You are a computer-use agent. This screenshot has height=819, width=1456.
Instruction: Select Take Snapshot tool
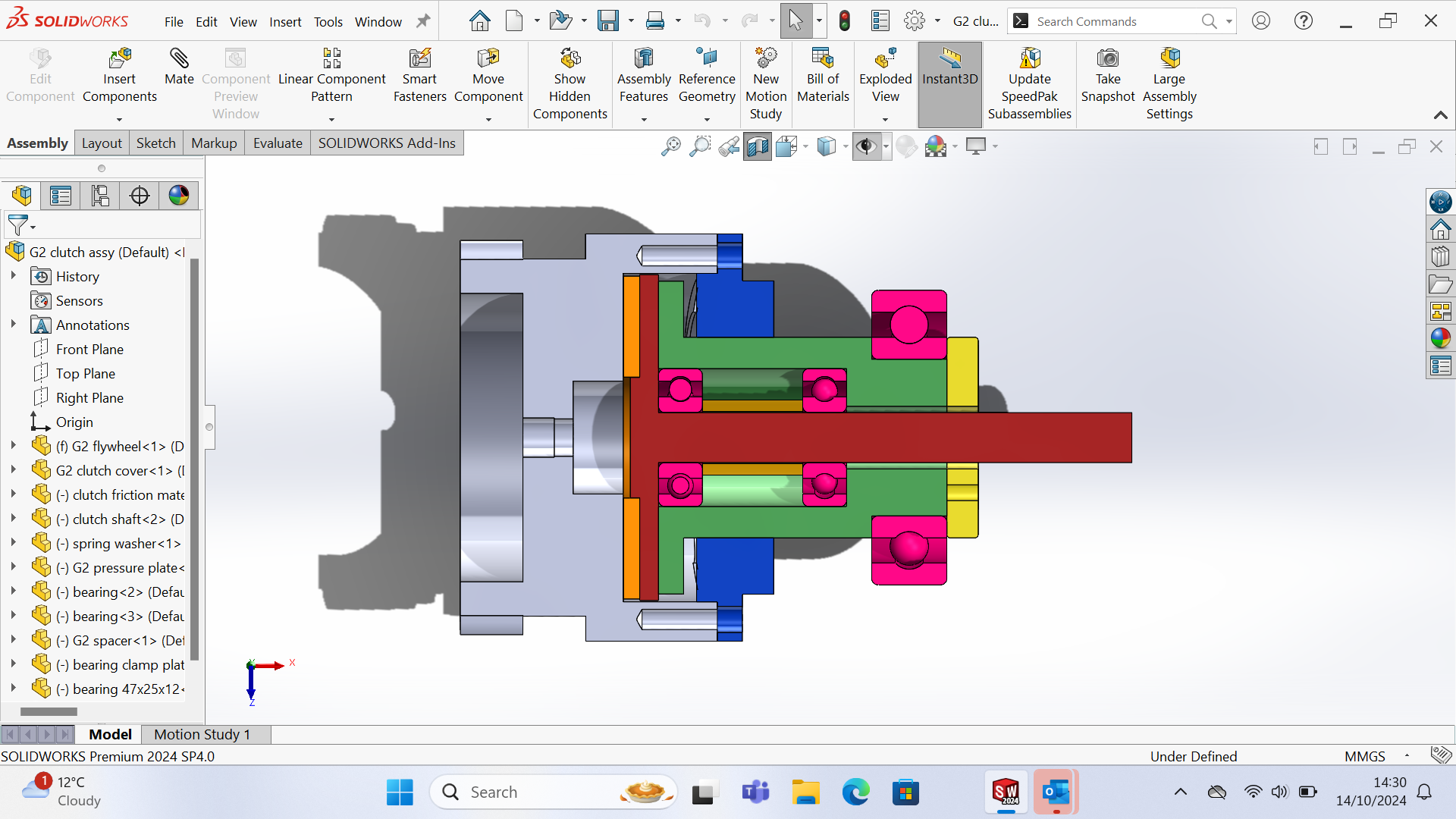coord(1107,60)
